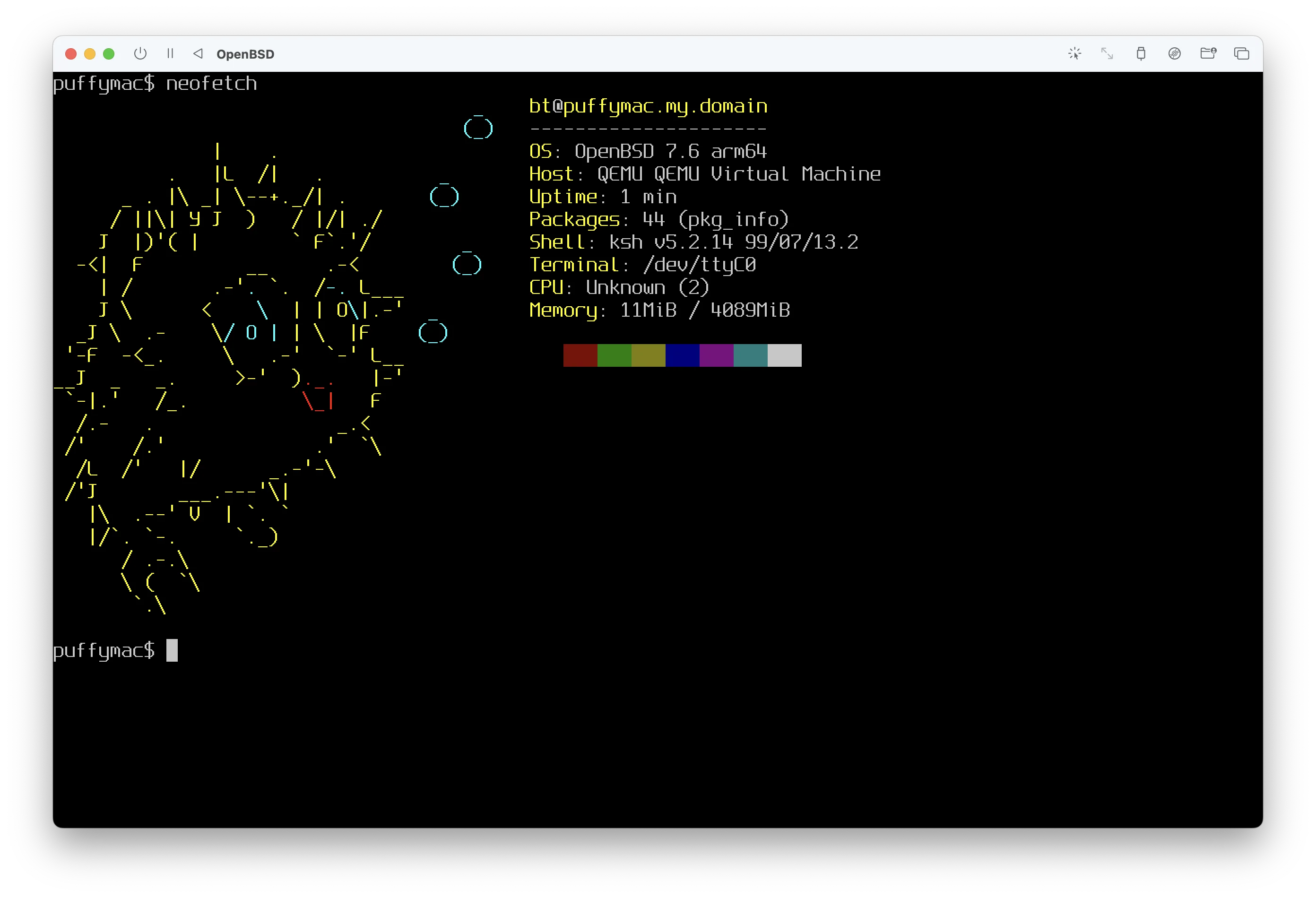The width and height of the screenshot is (1316, 898).
Task: Select the red swatch in the neofetch palette
Action: click(x=580, y=355)
